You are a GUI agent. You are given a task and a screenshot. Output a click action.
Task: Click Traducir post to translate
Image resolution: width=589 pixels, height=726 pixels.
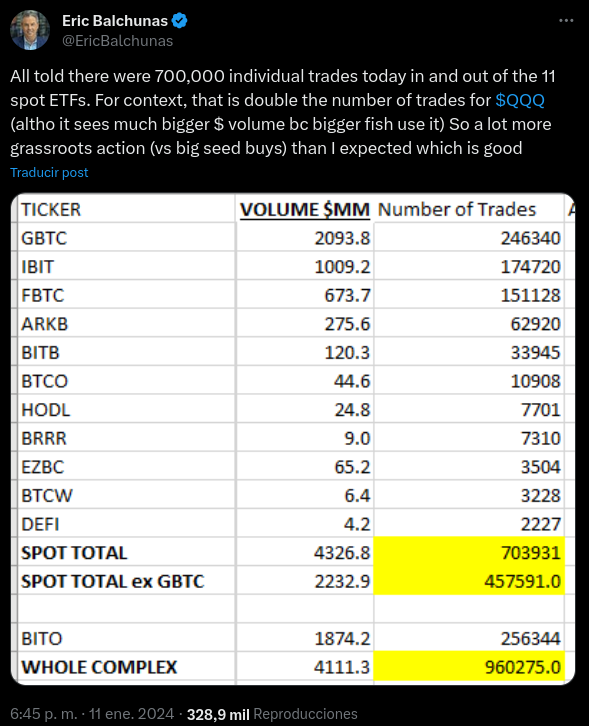click(49, 172)
